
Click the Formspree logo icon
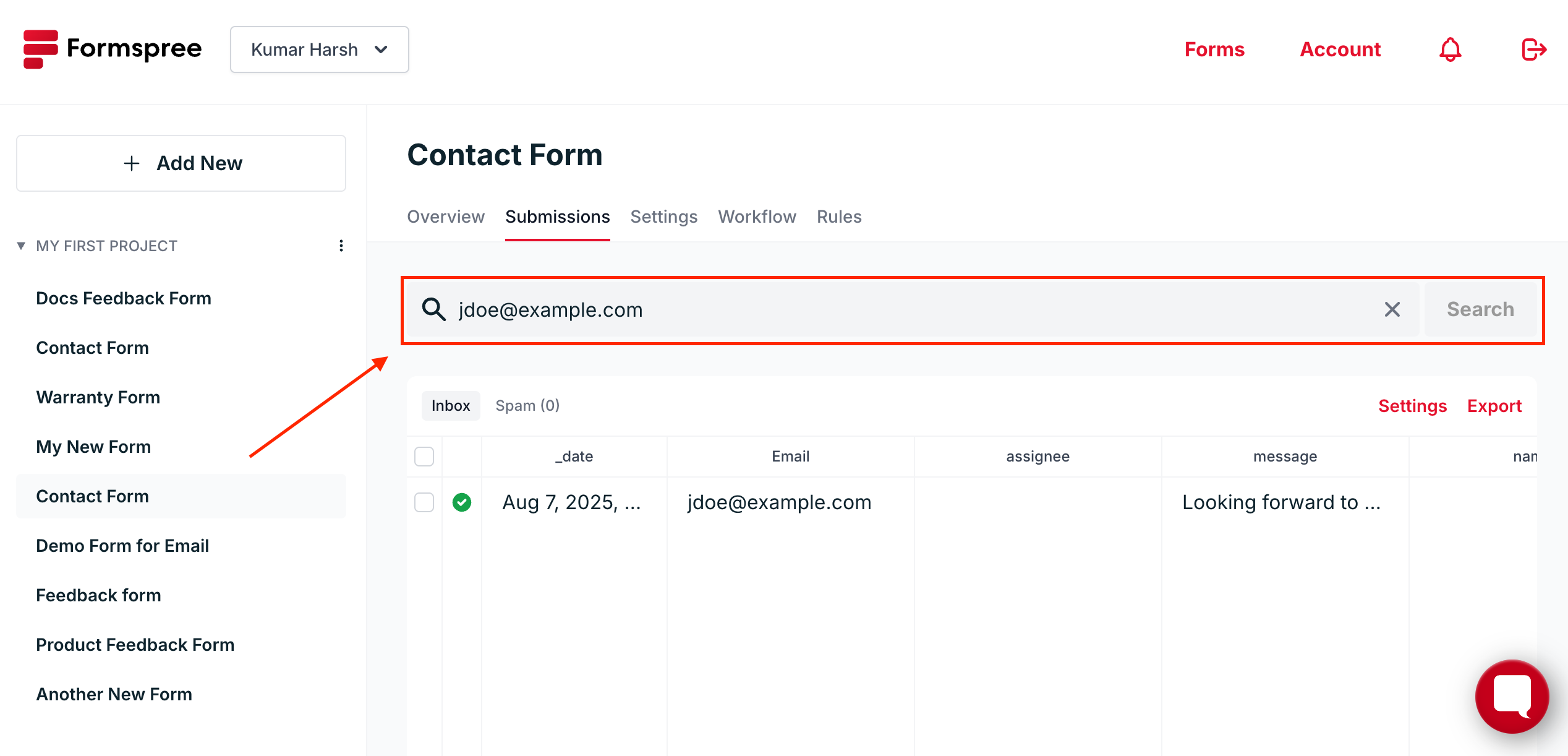pyautogui.click(x=41, y=49)
